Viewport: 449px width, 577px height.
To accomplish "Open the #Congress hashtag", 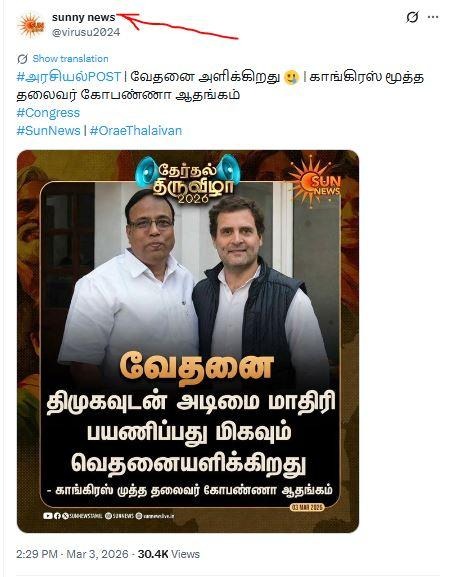I will point(48,113).
